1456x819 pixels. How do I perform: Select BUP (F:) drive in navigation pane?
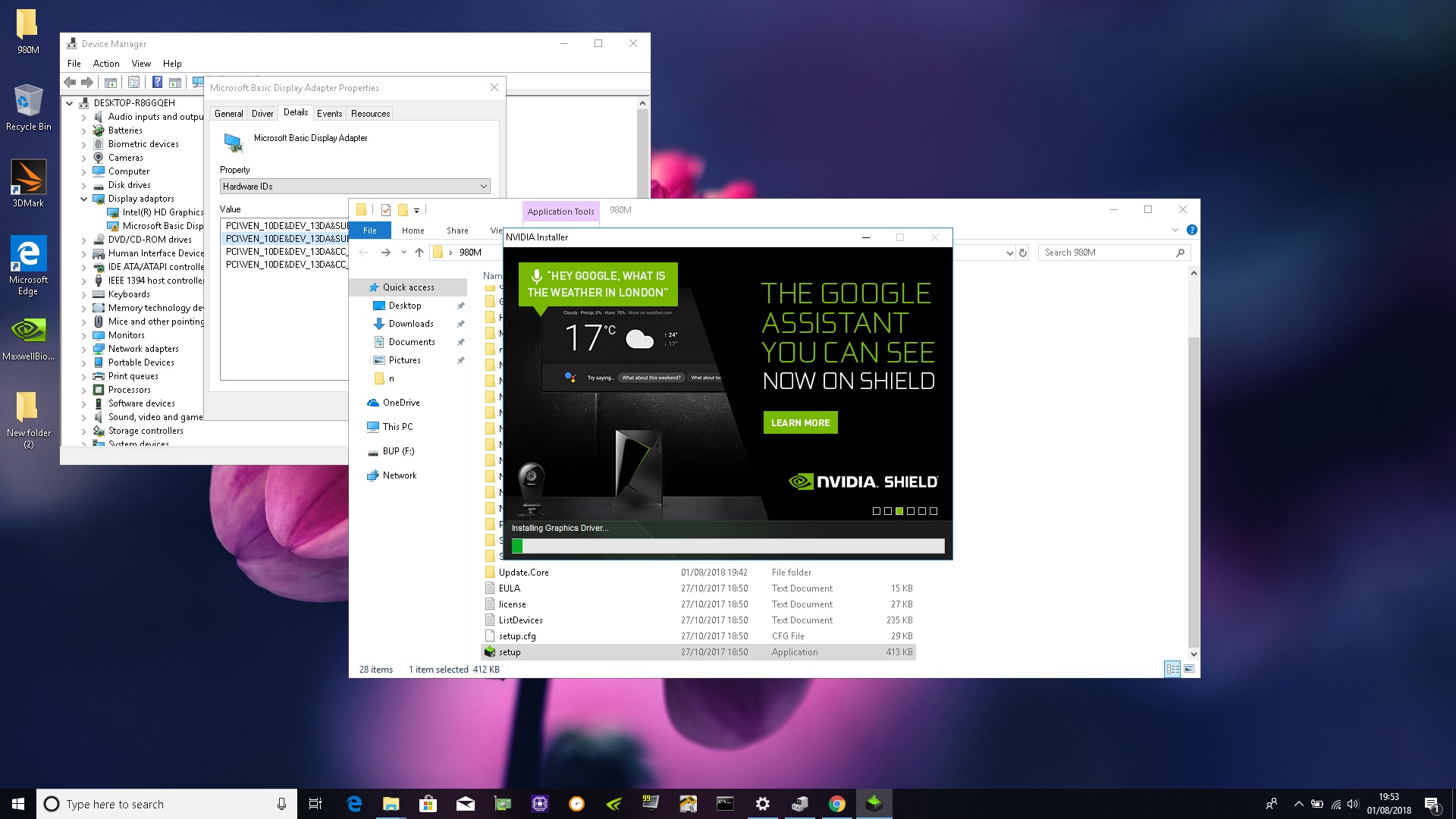398,451
